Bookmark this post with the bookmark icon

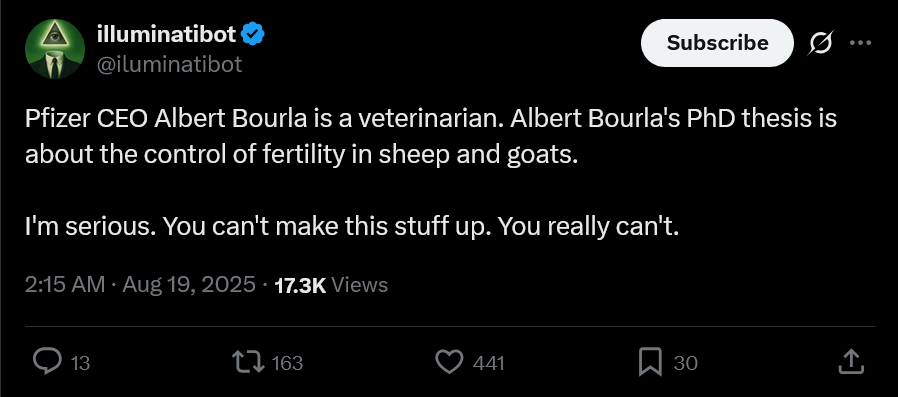650,362
